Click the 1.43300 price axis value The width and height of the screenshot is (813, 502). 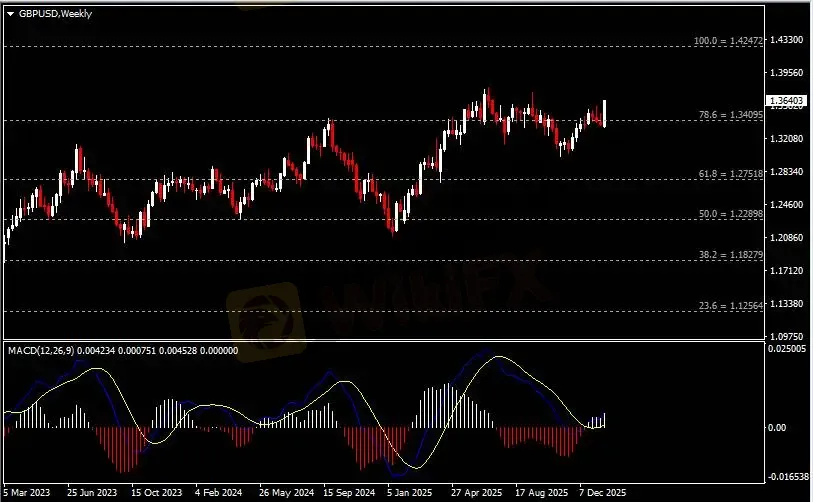(x=787, y=40)
